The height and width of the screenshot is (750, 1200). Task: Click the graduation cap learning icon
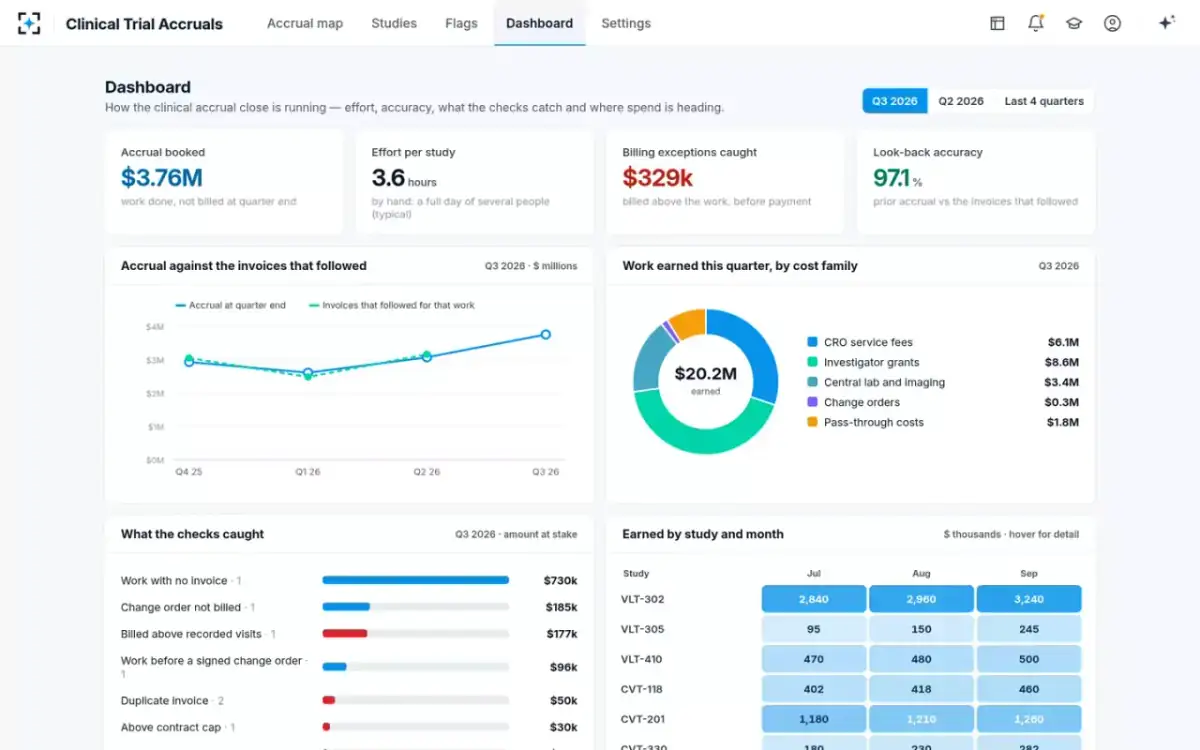coord(1074,23)
